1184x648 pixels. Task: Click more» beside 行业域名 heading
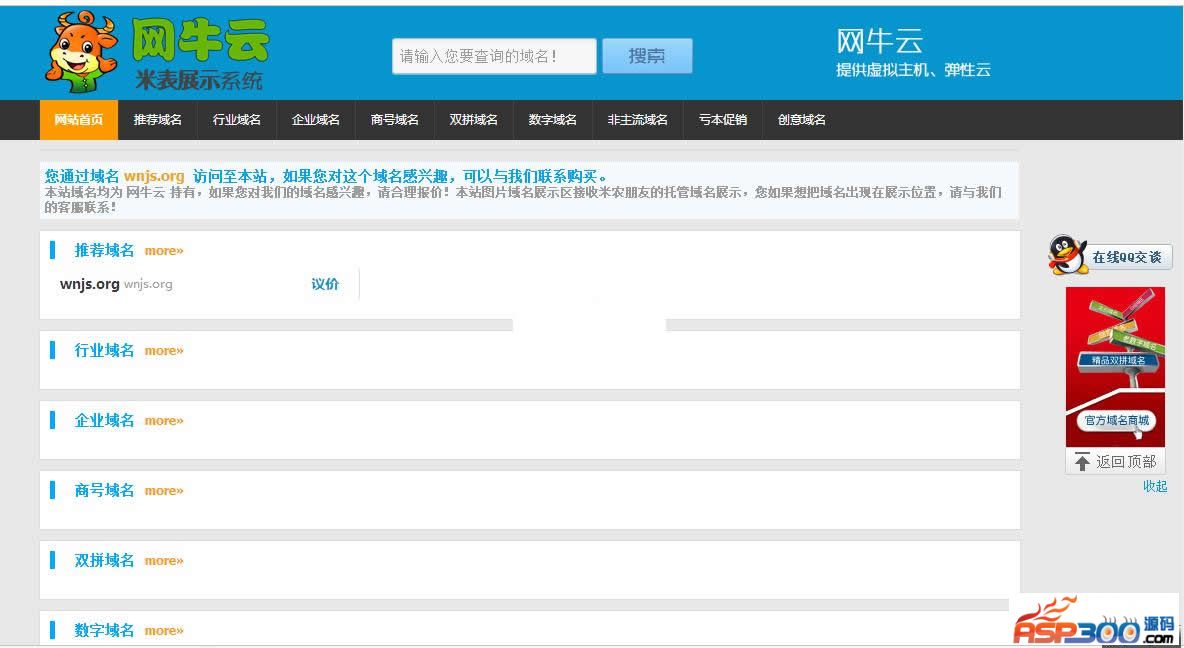pyautogui.click(x=164, y=350)
